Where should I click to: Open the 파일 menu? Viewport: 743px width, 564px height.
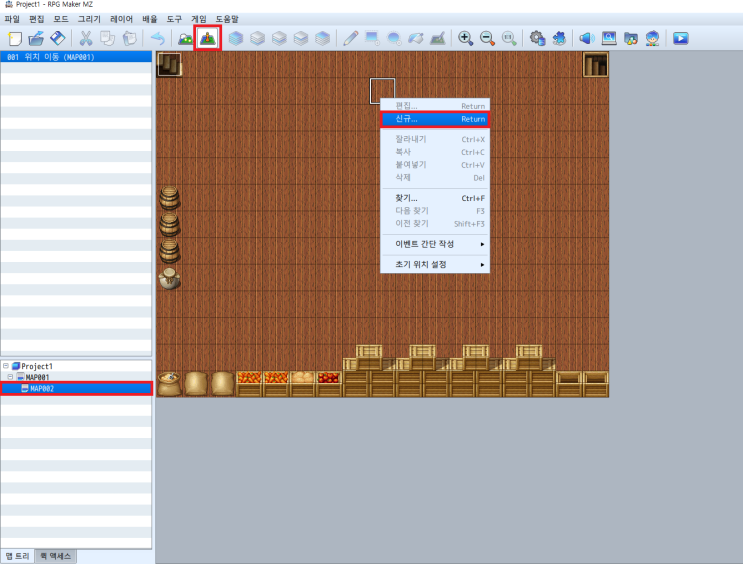click(x=12, y=19)
